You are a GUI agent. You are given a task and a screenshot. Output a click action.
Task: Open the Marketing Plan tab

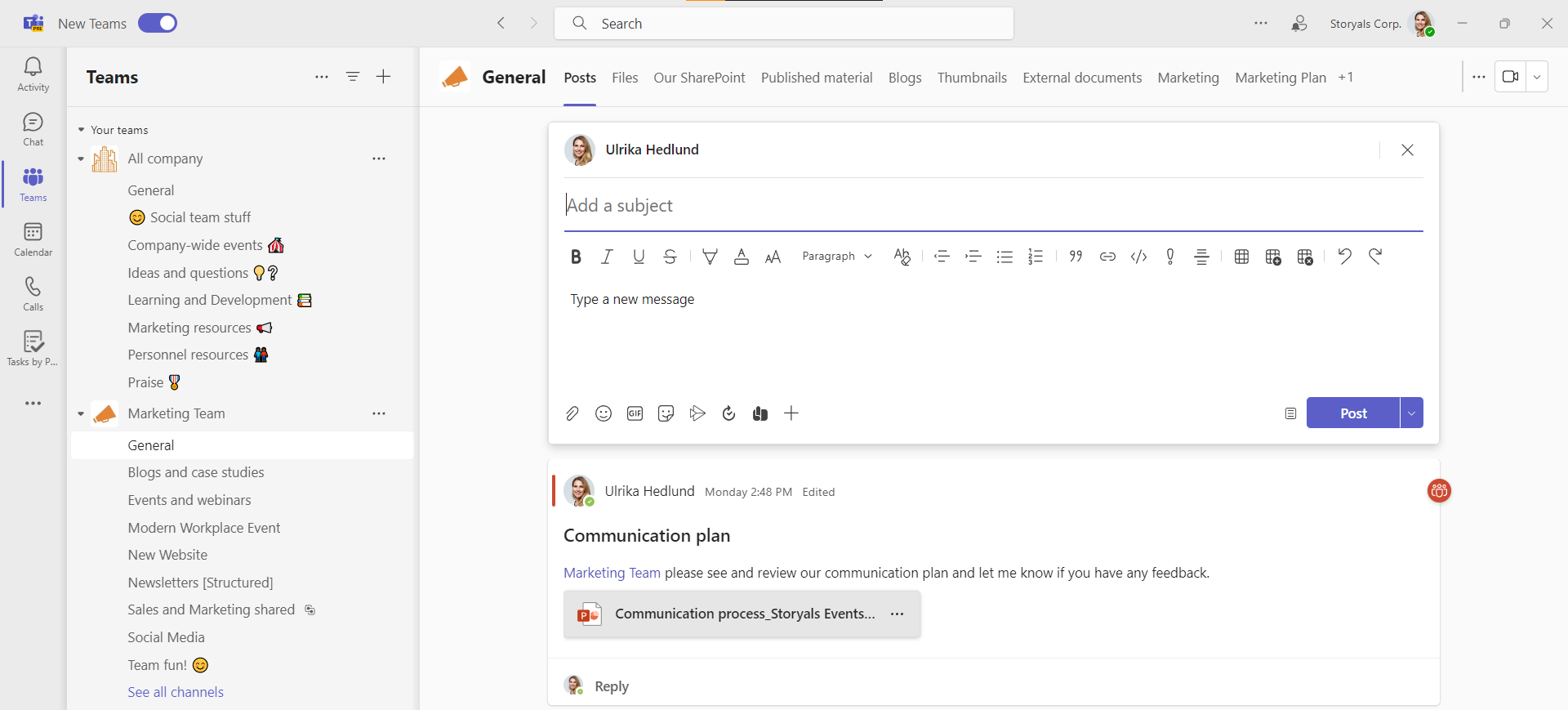click(1280, 78)
